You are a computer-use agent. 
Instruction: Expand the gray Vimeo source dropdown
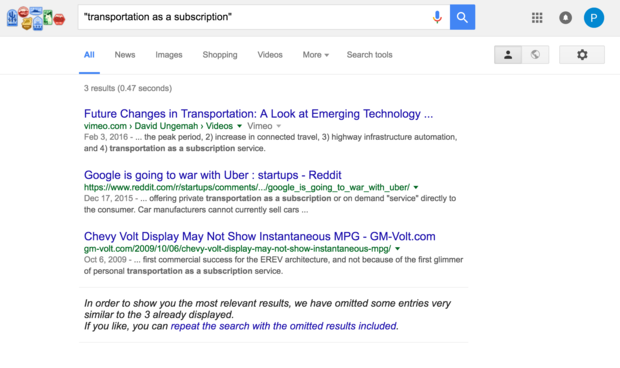(x=279, y=126)
